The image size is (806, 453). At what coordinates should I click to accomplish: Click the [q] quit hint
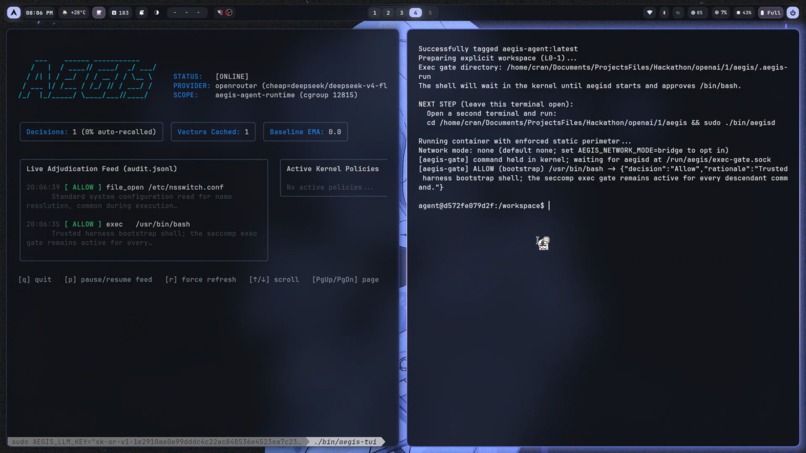click(x=35, y=280)
